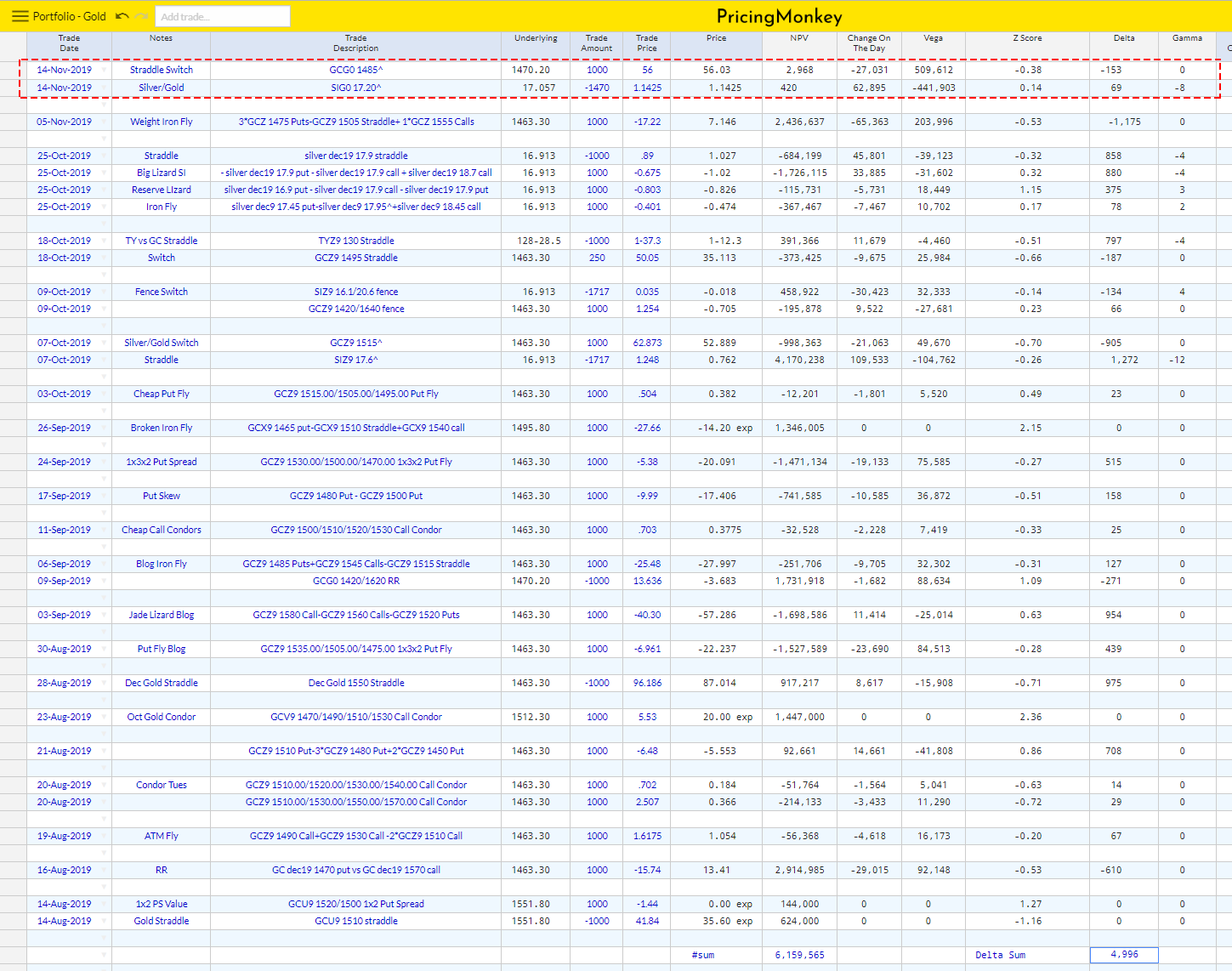Select the Big Lizard SI notes cell
Screen dimensions: 1232x971
(161, 173)
